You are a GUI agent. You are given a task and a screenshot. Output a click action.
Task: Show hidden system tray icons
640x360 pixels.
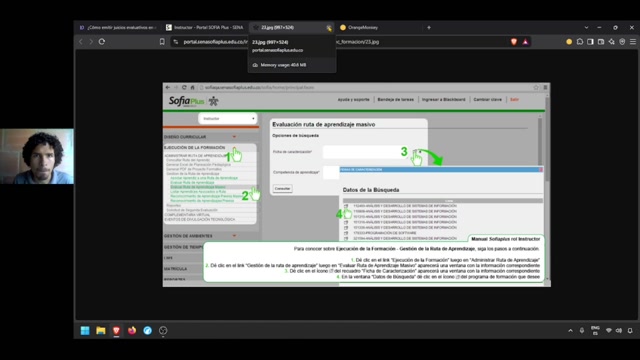coord(570,331)
